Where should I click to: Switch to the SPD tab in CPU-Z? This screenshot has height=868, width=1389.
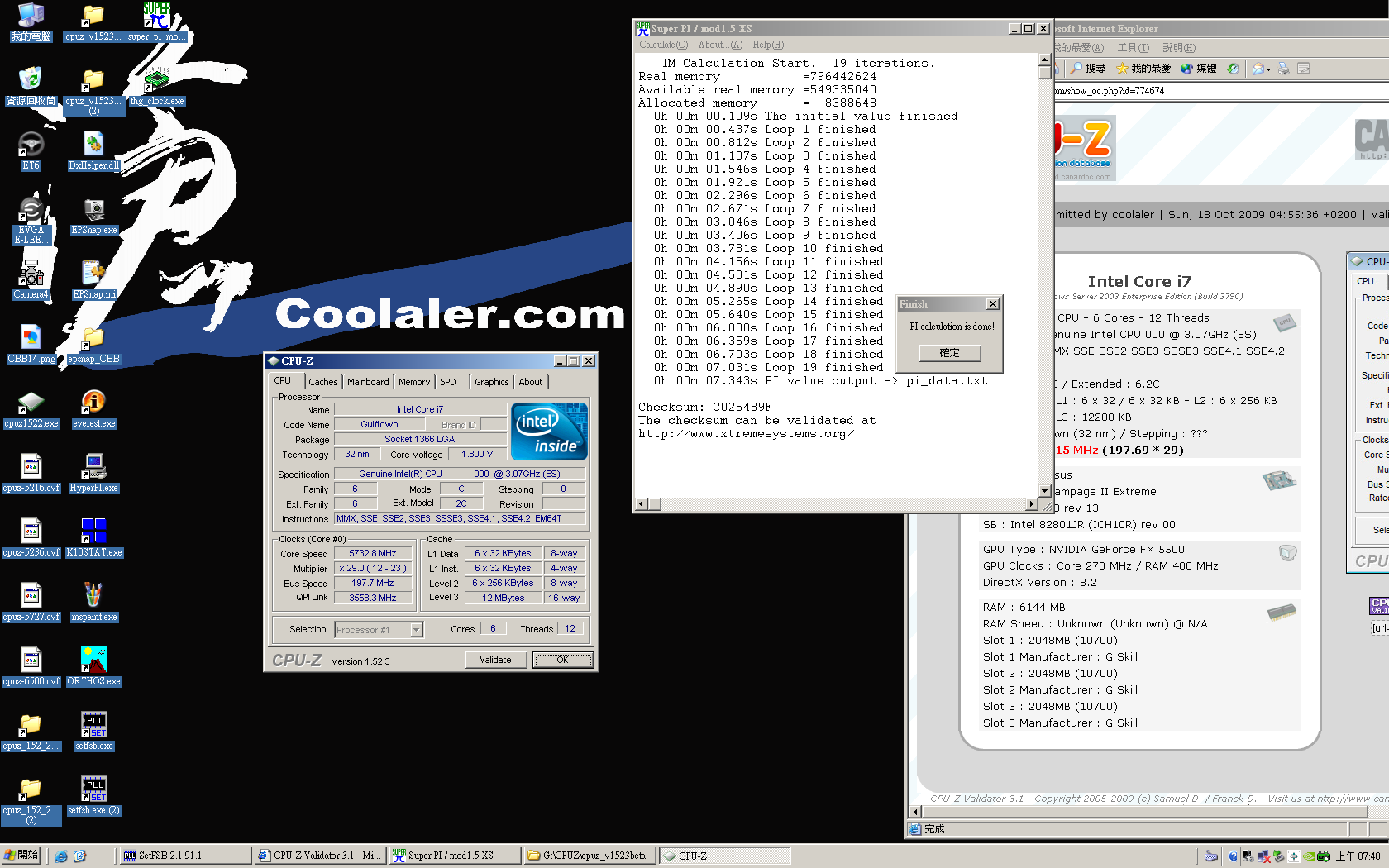[x=448, y=382]
